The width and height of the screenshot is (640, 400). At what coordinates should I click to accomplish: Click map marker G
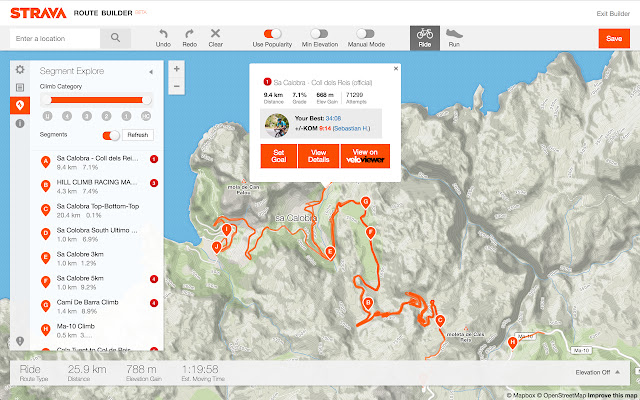(x=365, y=202)
